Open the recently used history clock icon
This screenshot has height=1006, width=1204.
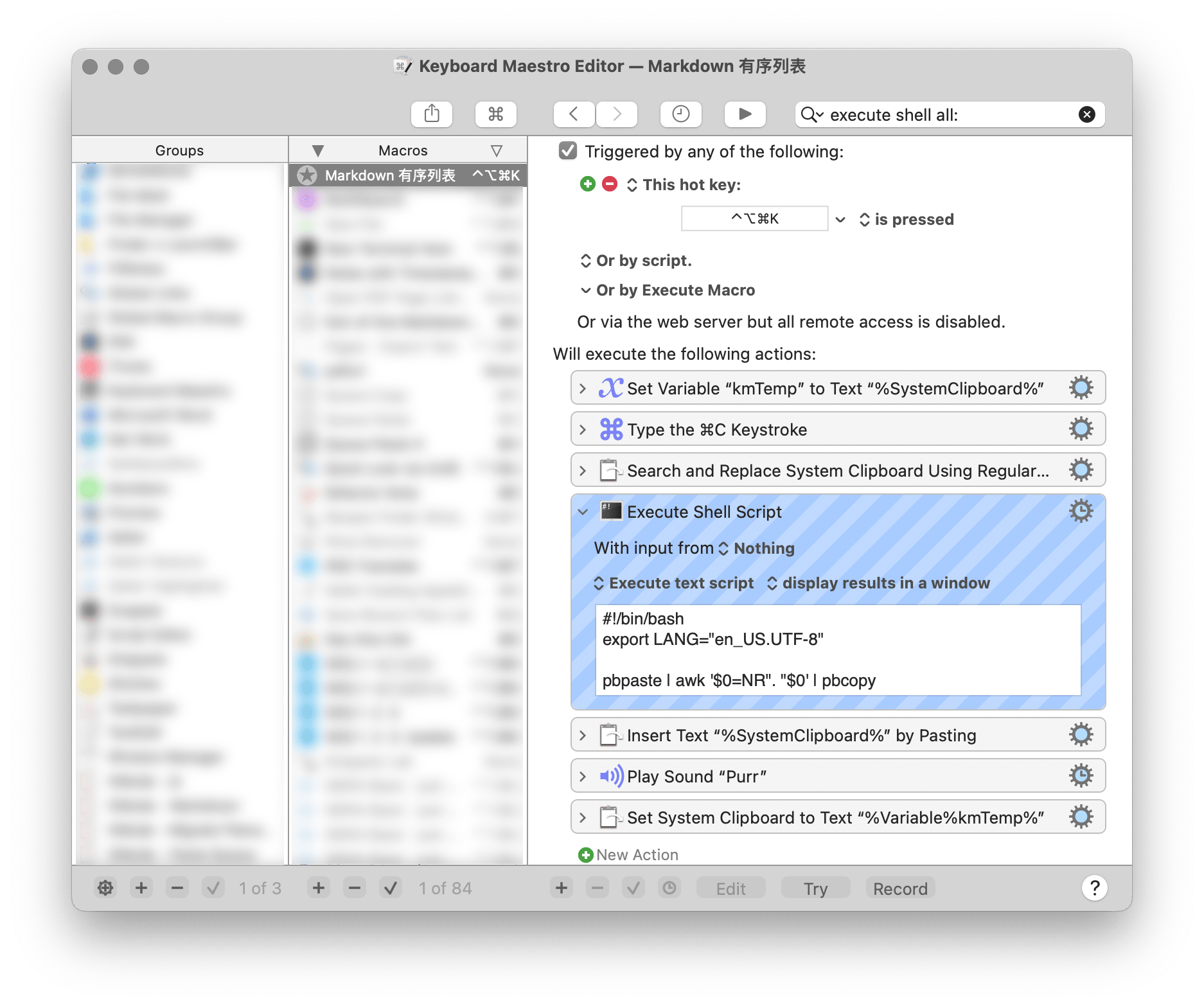680,114
